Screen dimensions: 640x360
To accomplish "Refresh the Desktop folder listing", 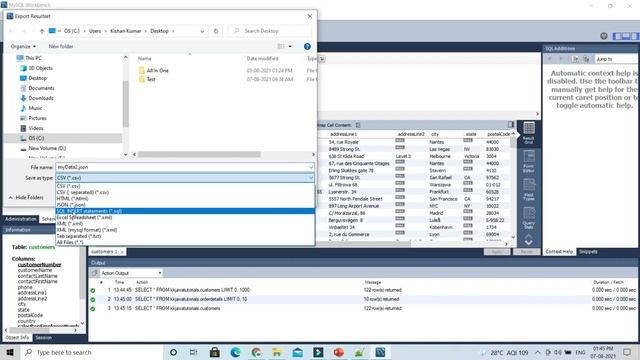I will click(216, 31).
